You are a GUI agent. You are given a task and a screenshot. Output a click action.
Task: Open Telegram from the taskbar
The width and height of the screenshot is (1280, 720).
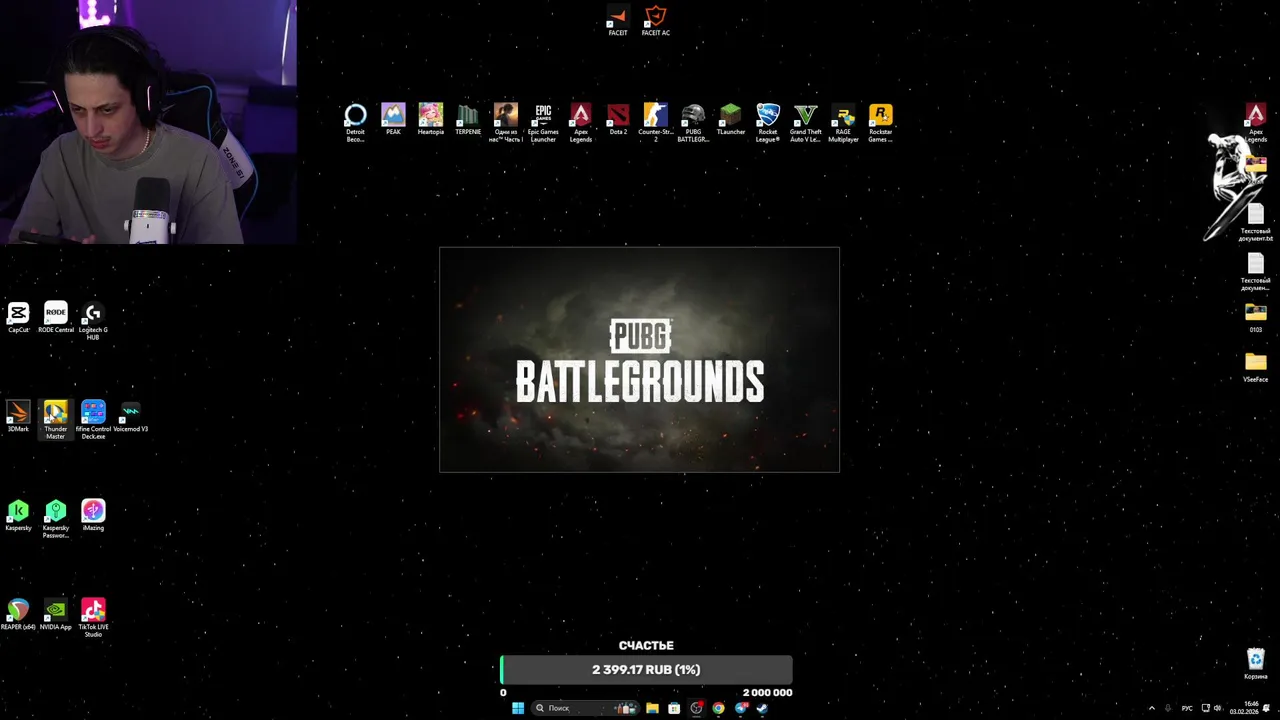tap(740, 708)
